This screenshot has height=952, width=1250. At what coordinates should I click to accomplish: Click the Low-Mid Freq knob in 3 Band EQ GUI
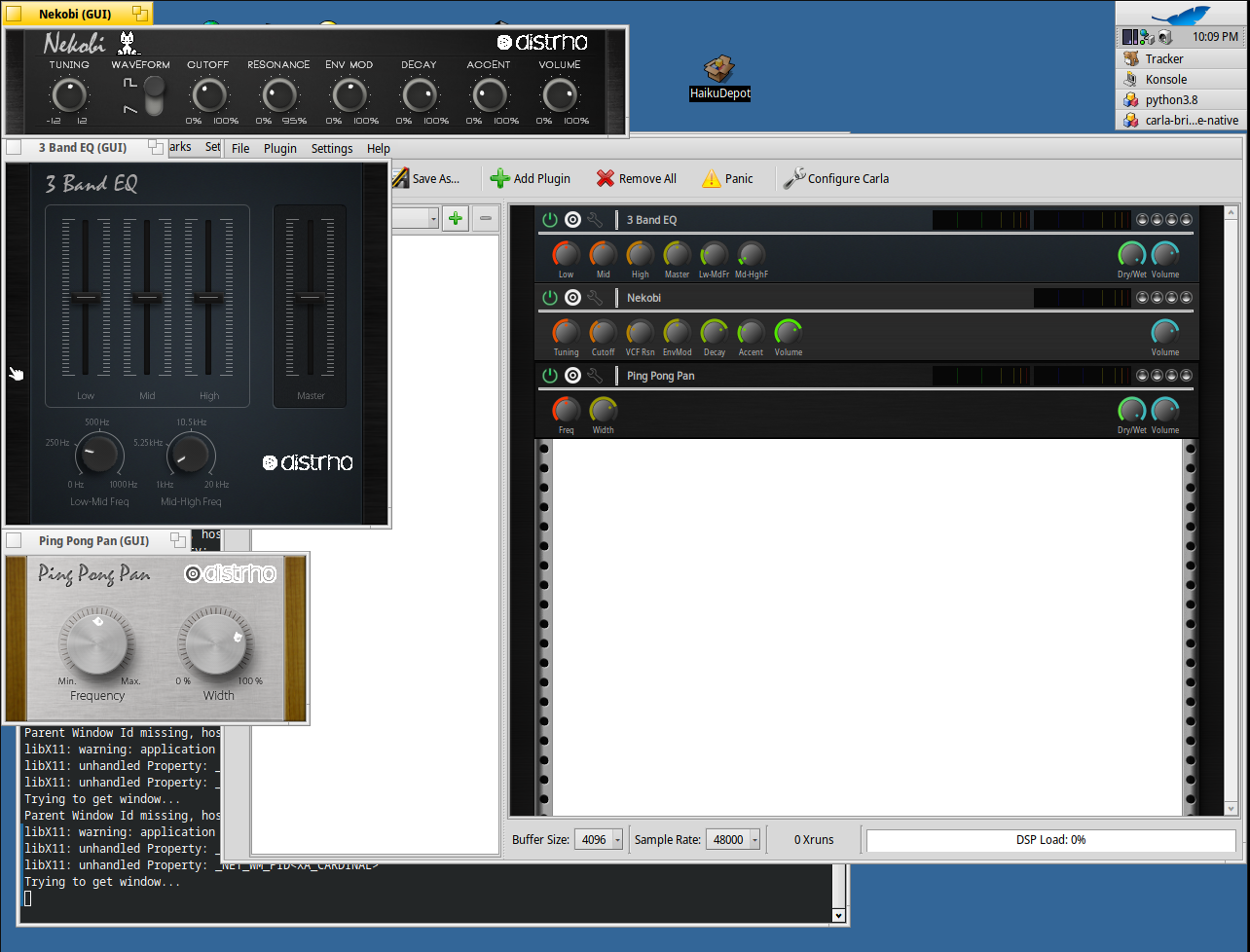pyautogui.click(x=99, y=454)
